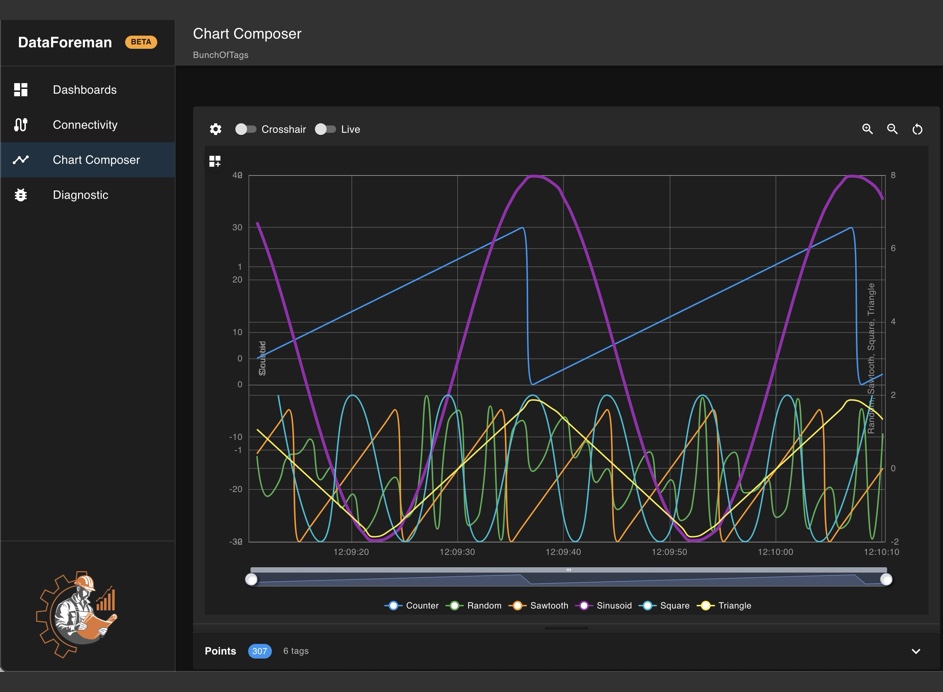Click the zoom in magnifier icon
943x692 pixels.
coord(867,129)
